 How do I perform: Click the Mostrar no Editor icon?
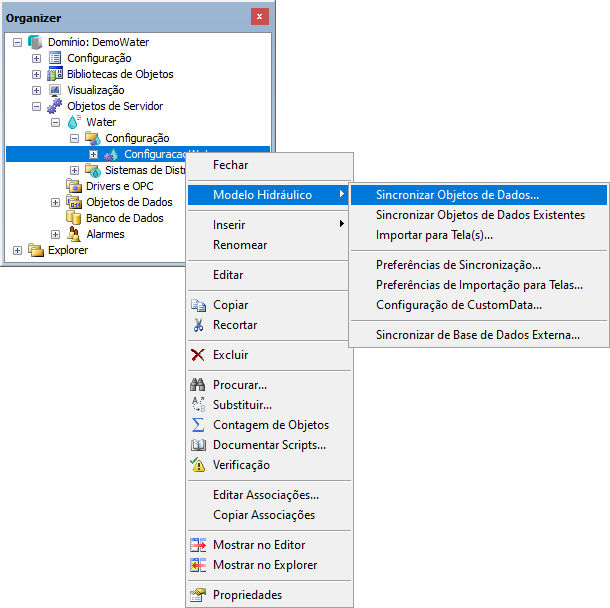pos(198,545)
